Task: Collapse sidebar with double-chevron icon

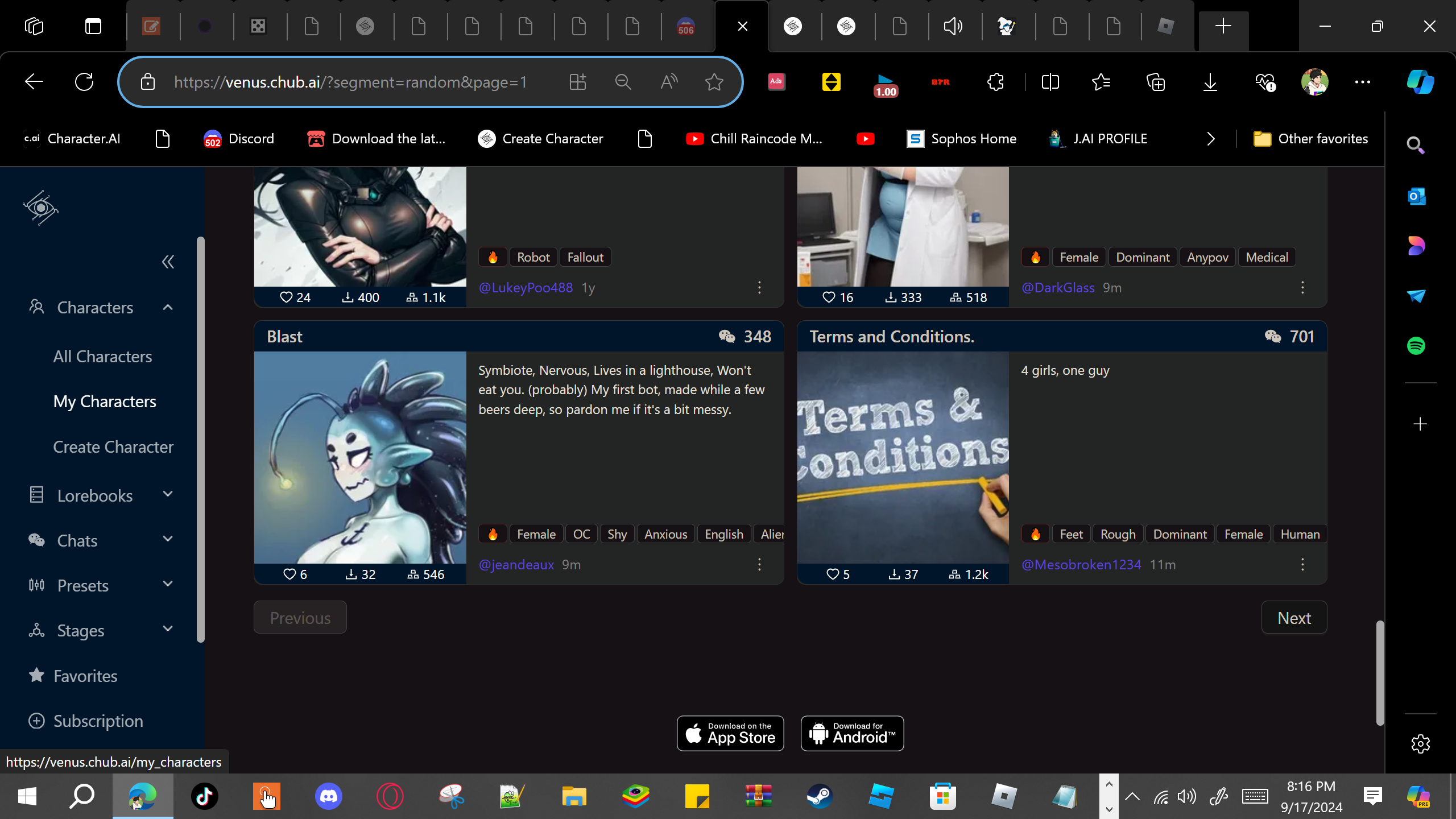Action: [x=168, y=262]
